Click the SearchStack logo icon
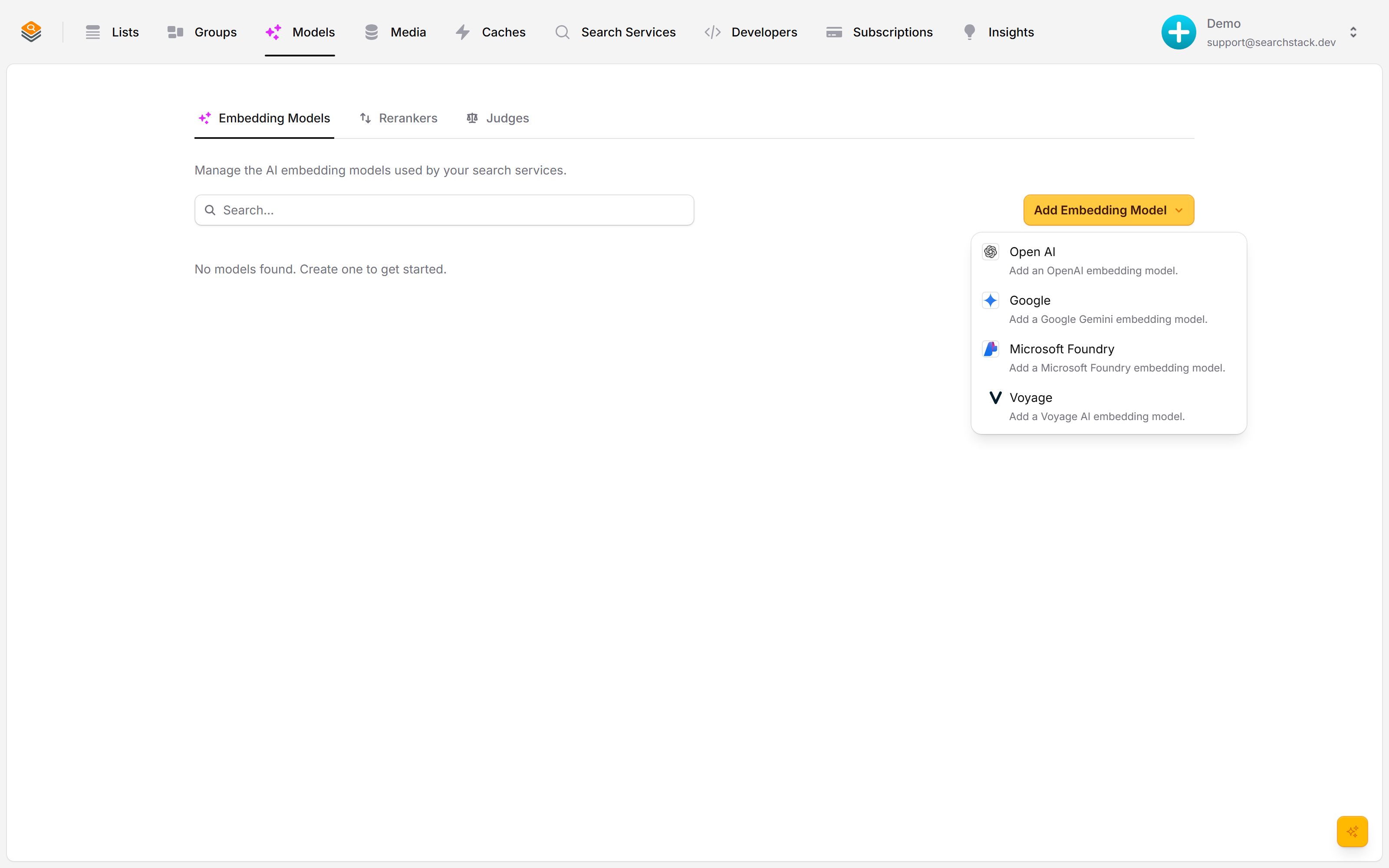The width and height of the screenshot is (1389, 868). tap(31, 32)
